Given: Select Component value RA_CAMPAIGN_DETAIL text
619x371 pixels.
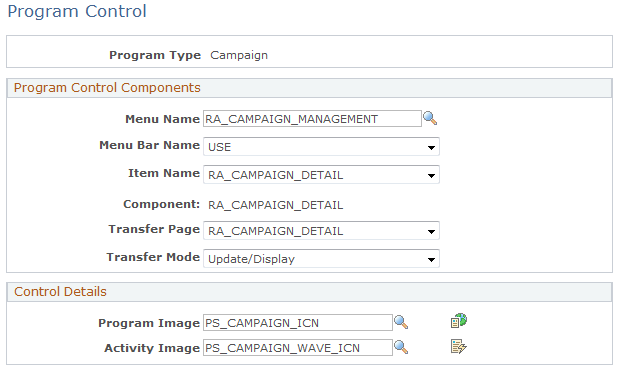Looking at the screenshot, I should click(276, 205).
